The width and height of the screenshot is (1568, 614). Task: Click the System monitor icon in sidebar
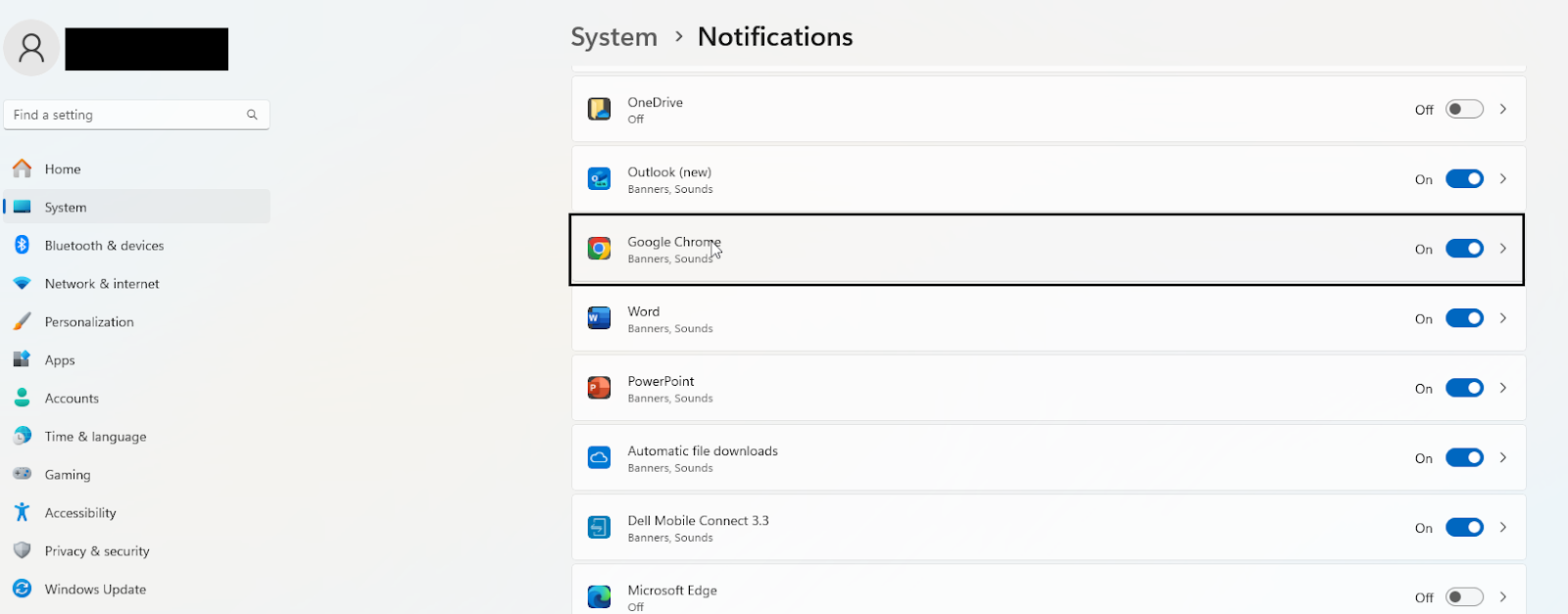(x=22, y=207)
